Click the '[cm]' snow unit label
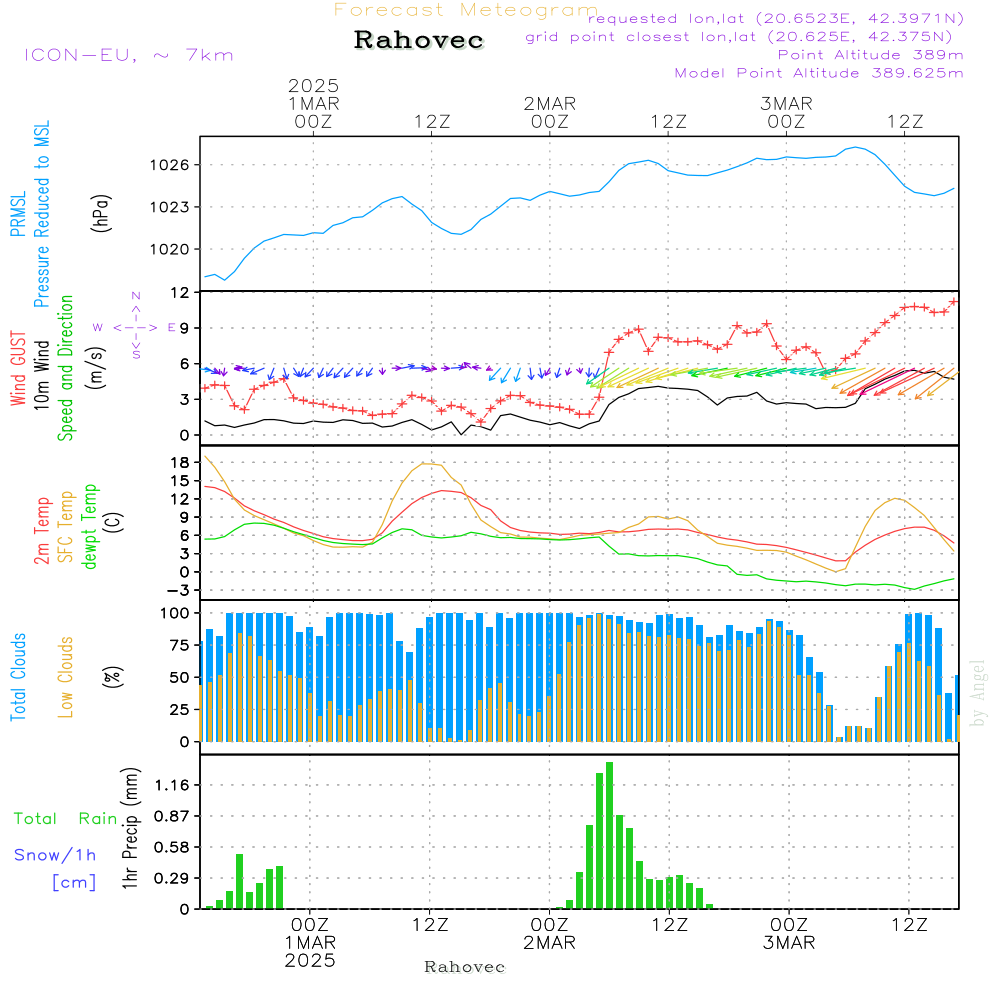This screenshot has width=1000, height=1000. pos(74,882)
